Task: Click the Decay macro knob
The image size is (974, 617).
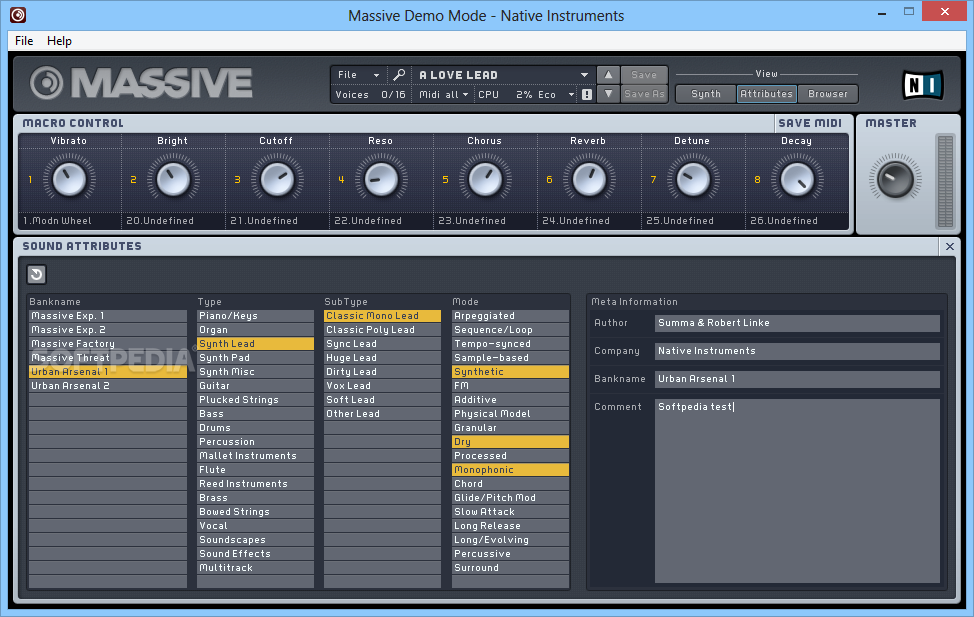Action: click(797, 180)
